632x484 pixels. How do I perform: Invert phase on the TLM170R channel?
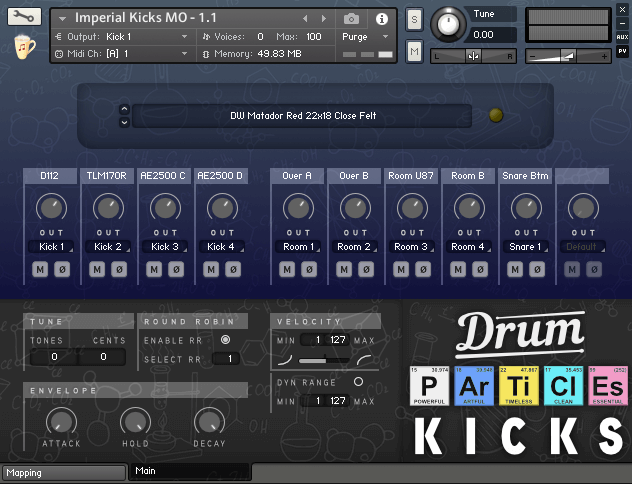point(119,269)
